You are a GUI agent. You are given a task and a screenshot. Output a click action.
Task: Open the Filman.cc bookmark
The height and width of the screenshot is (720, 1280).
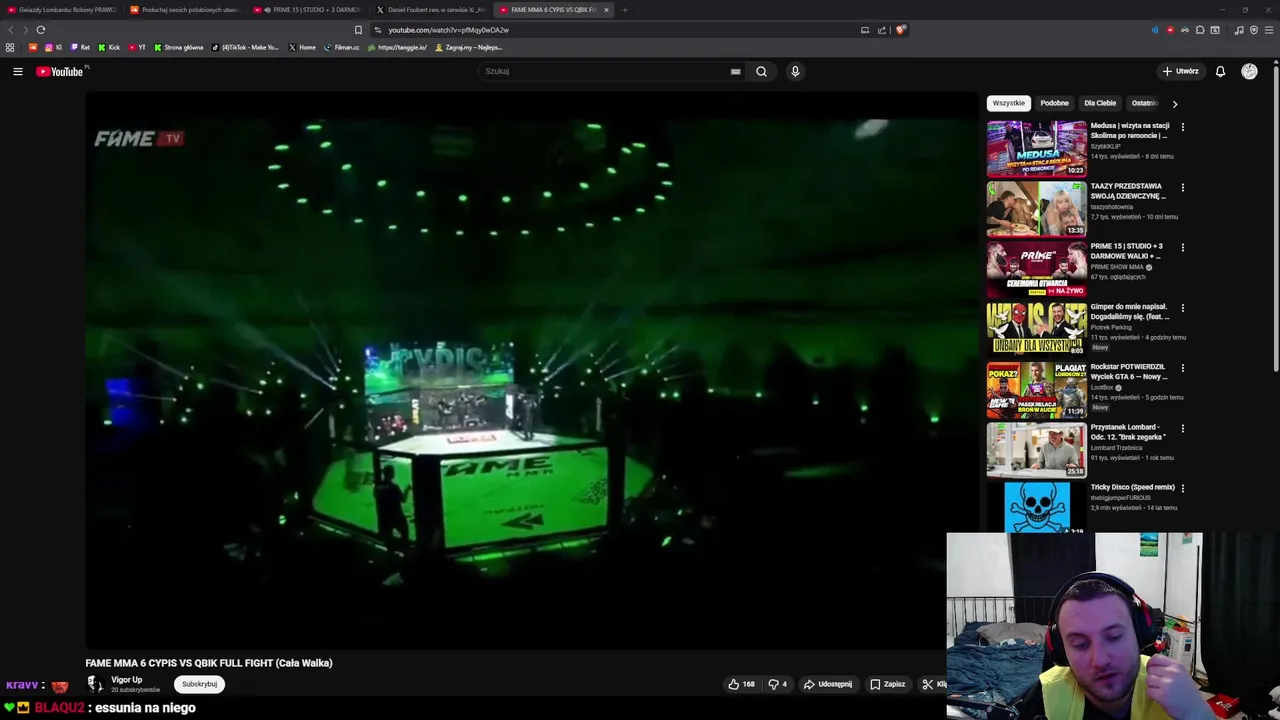341,47
